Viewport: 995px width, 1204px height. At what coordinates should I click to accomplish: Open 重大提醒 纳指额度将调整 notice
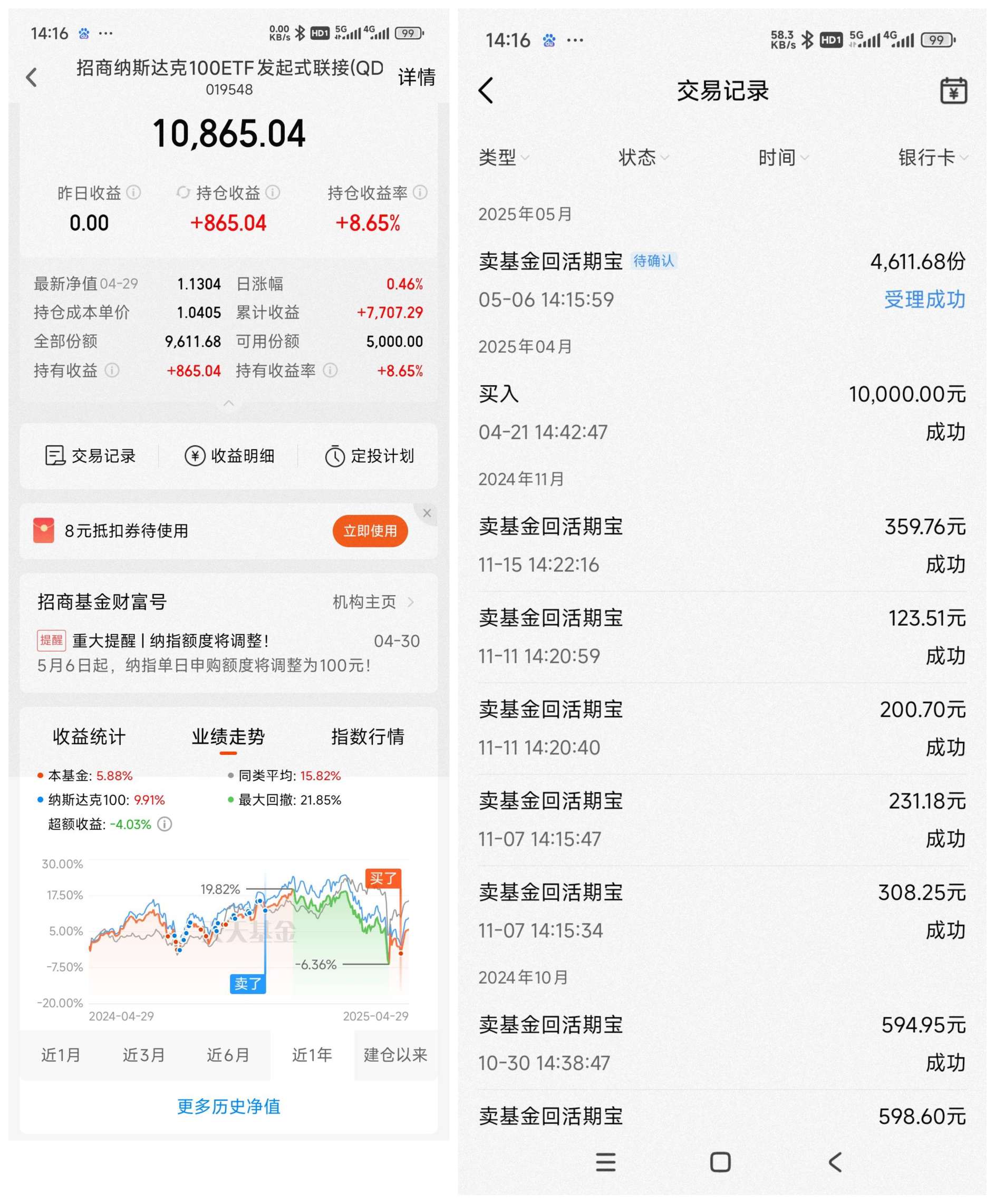pyautogui.click(x=229, y=652)
